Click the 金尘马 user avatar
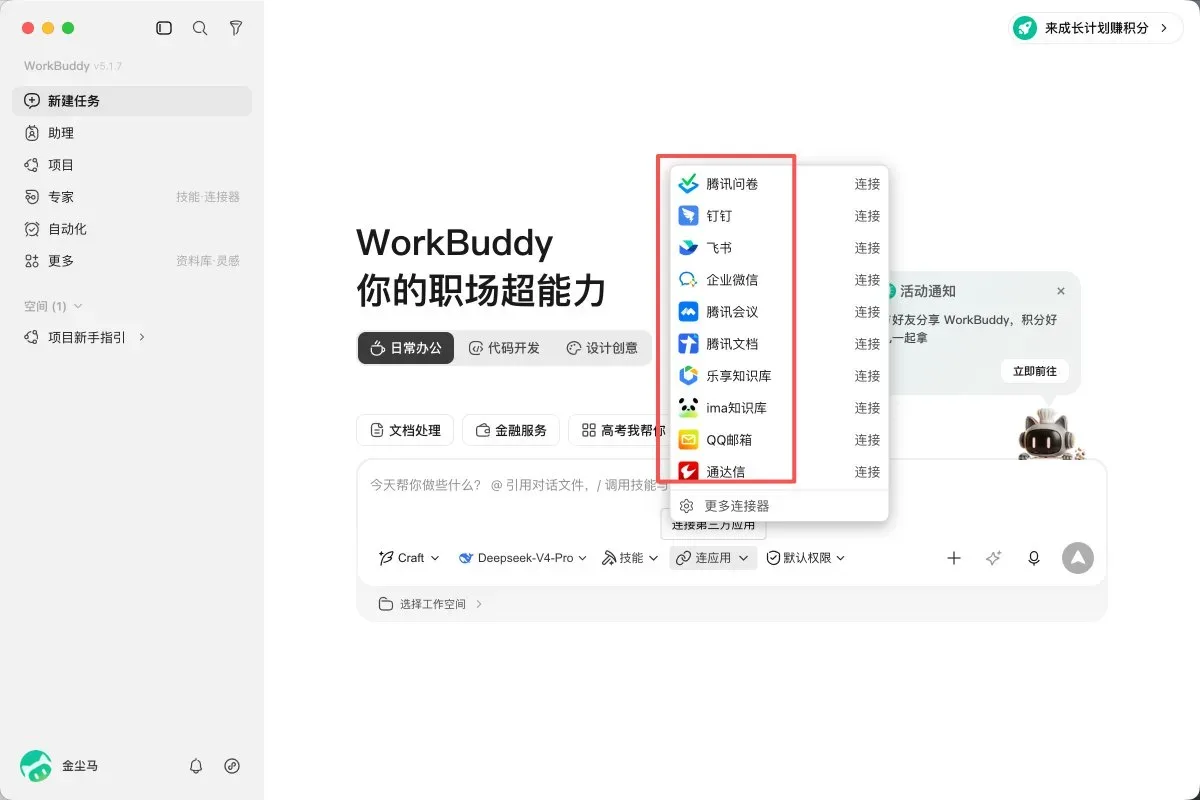The height and width of the screenshot is (800, 1200). pos(36,766)
